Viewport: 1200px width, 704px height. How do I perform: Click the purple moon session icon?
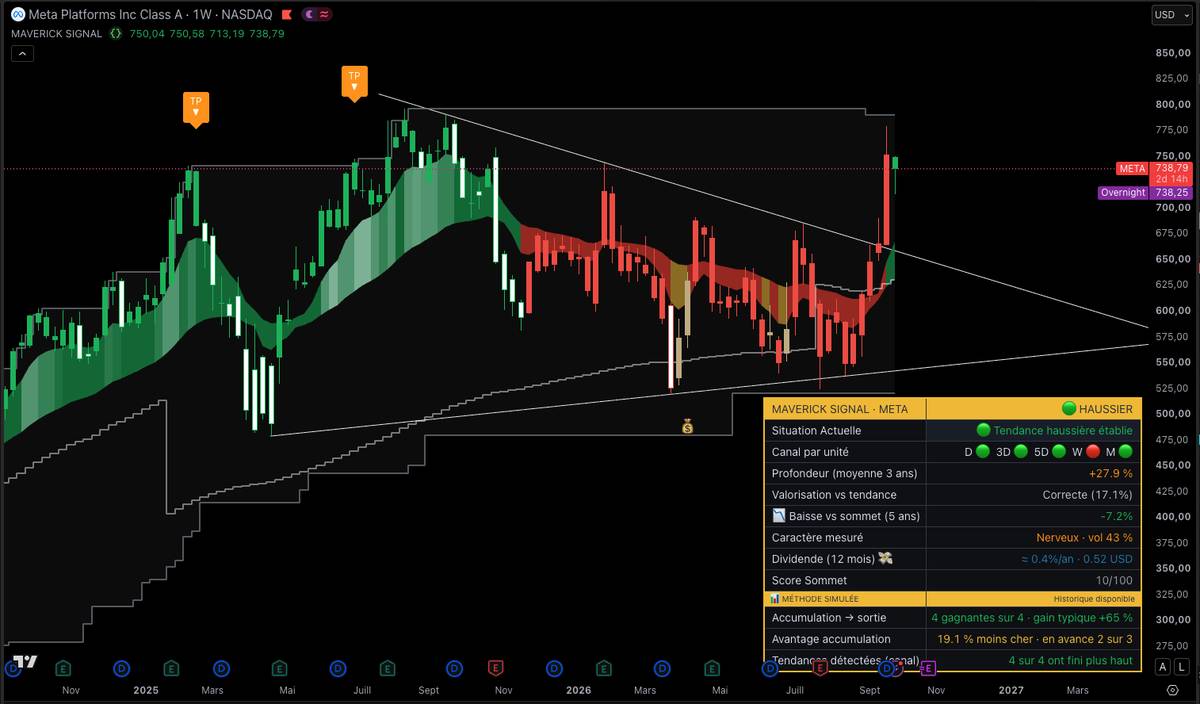(x=309, y=15)
